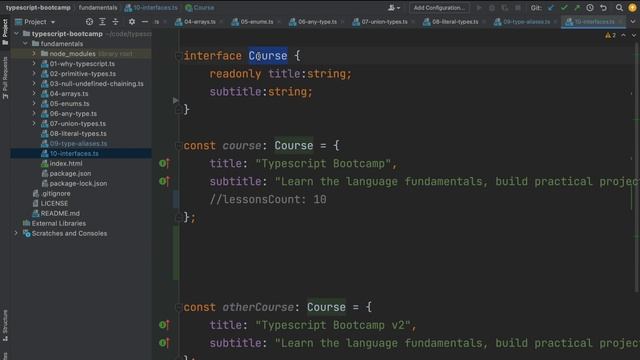Click the Select Opened File locate icon
640x360 pixels.
[89, 22]
